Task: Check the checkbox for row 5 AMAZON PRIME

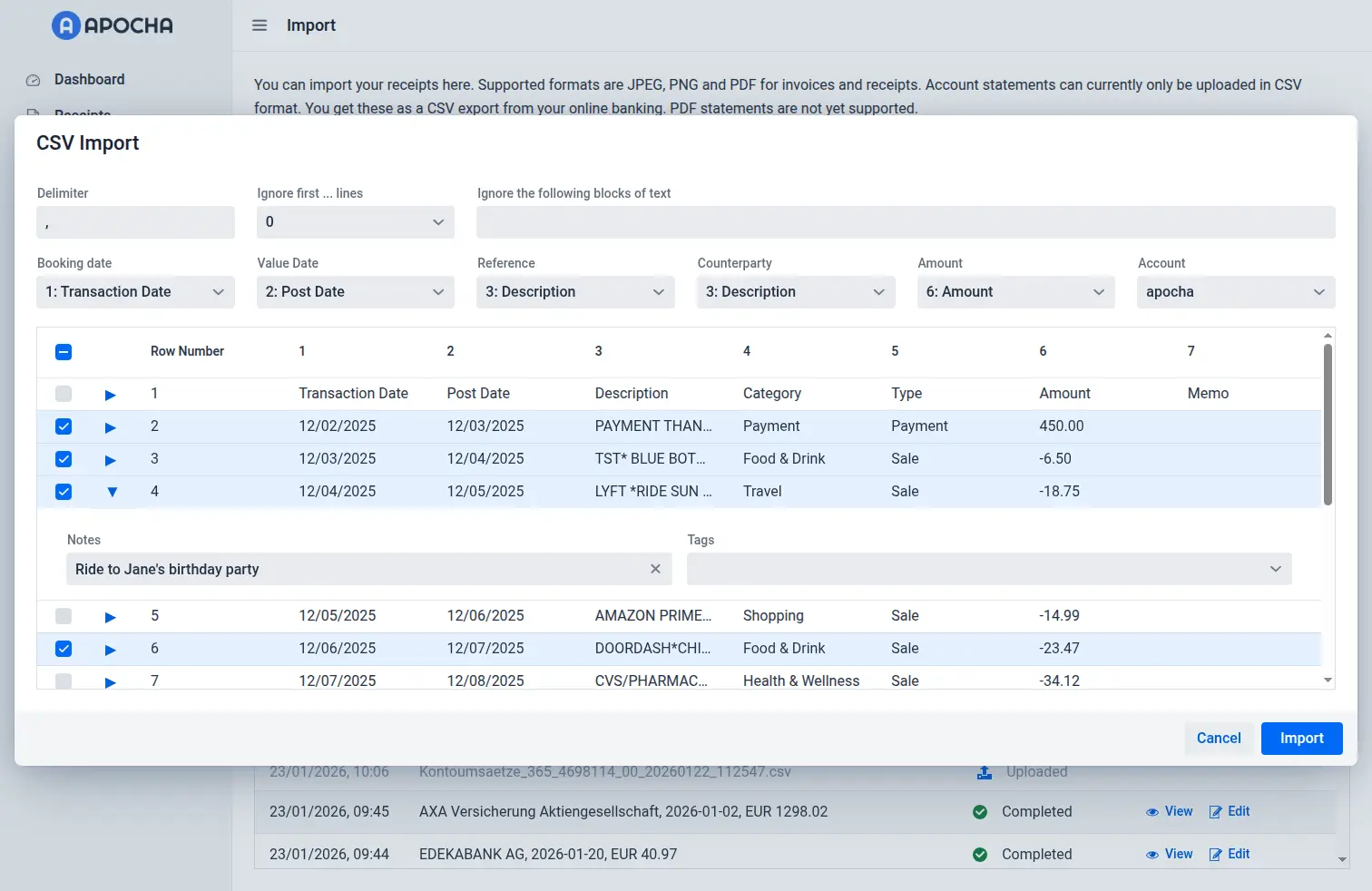Action: [x=63, y=616]
